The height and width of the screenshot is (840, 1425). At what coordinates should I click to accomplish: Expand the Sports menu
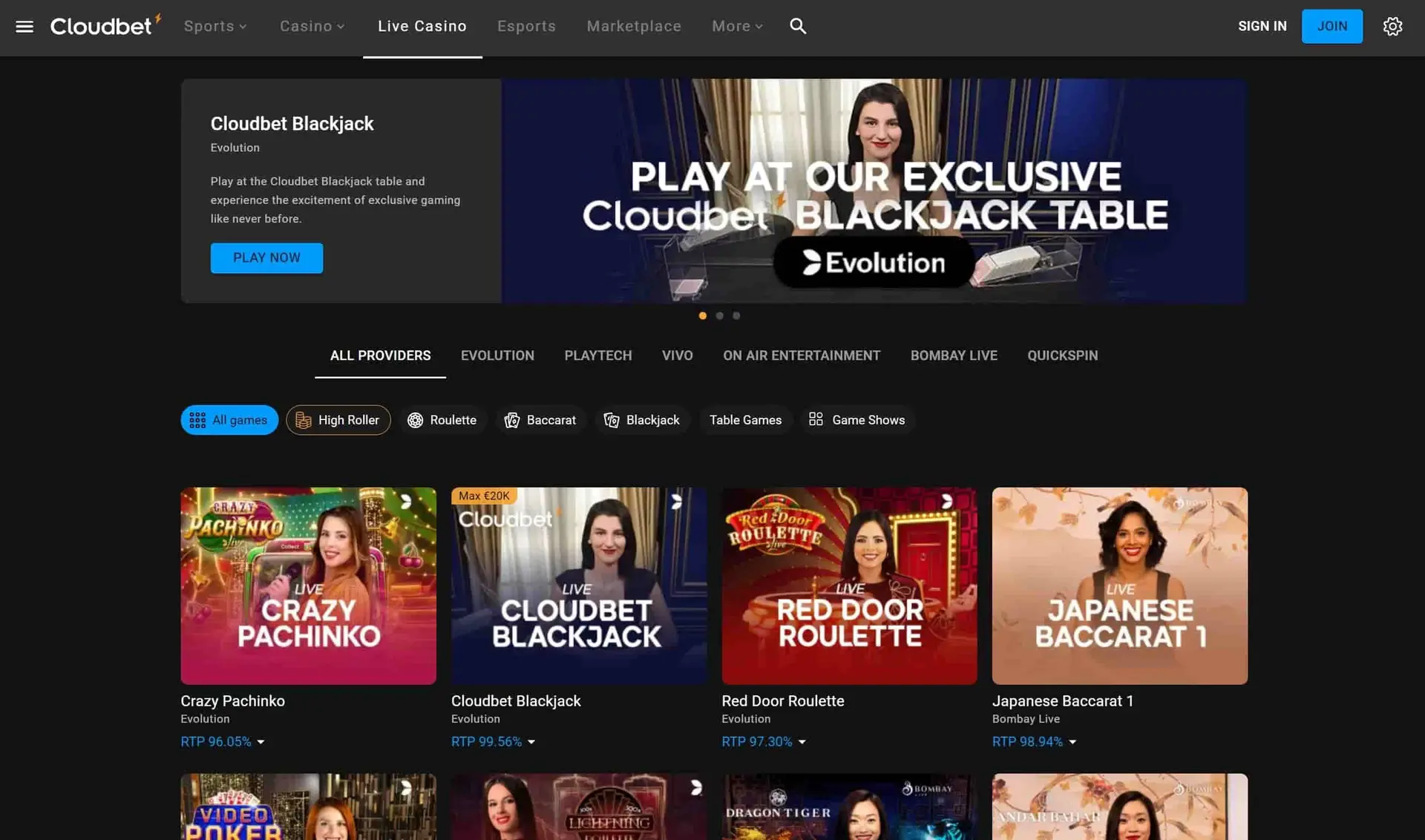(x=214, y=26)
